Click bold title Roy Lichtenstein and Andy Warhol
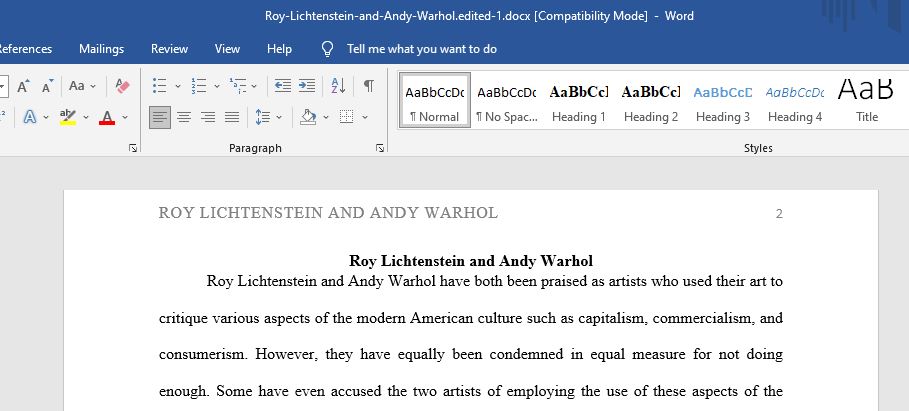The width and height of the screenshot is (909, 411). pyautogui.click(x=471, y=261)
